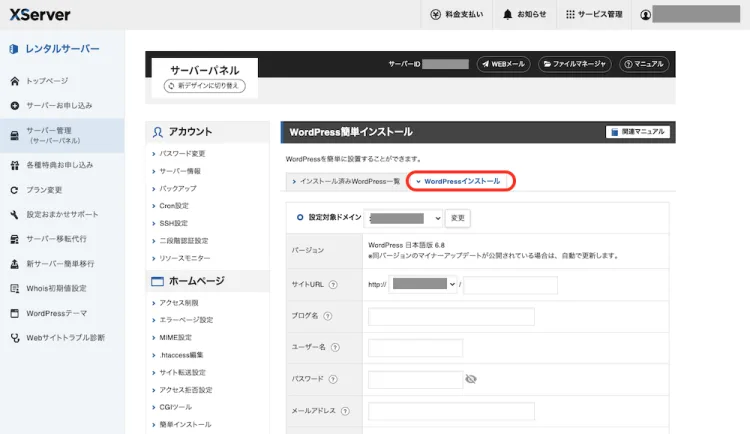Screen dimensions: 750x434
Task: Open the user account icon in header
Action: 645,15
